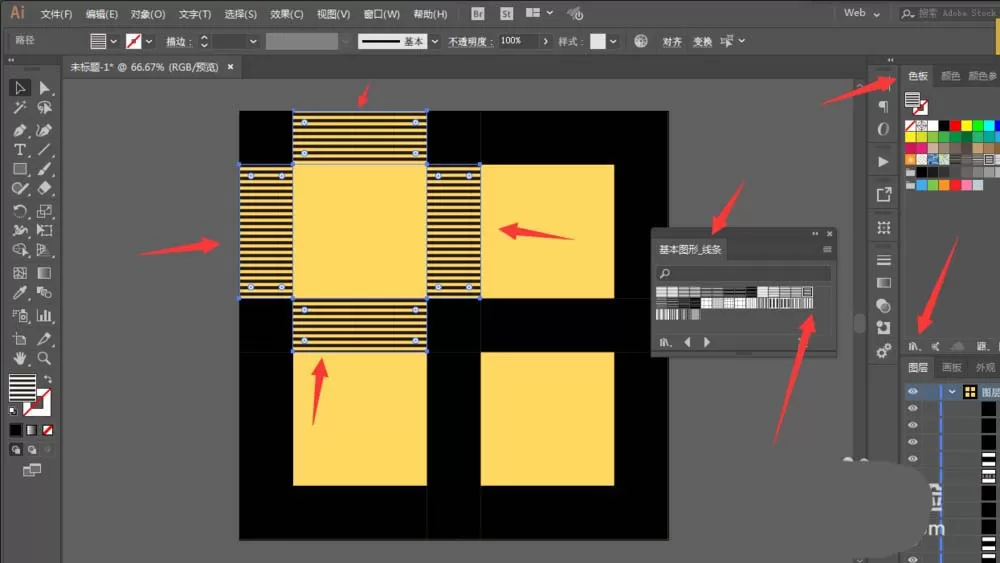The height and width of the screenshot is (563, 1000).
Task: Select the Pen tool
Action: coord(20,130)
